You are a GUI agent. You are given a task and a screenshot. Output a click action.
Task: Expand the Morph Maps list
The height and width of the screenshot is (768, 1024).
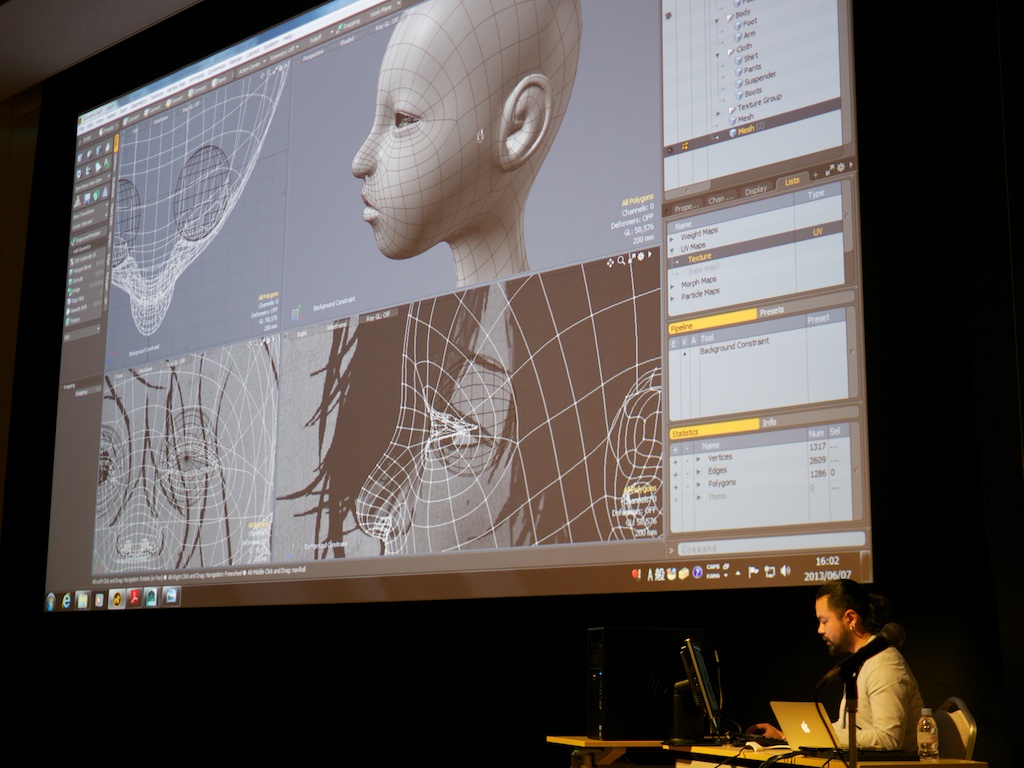pyautogui.click(x=673, y=287)
